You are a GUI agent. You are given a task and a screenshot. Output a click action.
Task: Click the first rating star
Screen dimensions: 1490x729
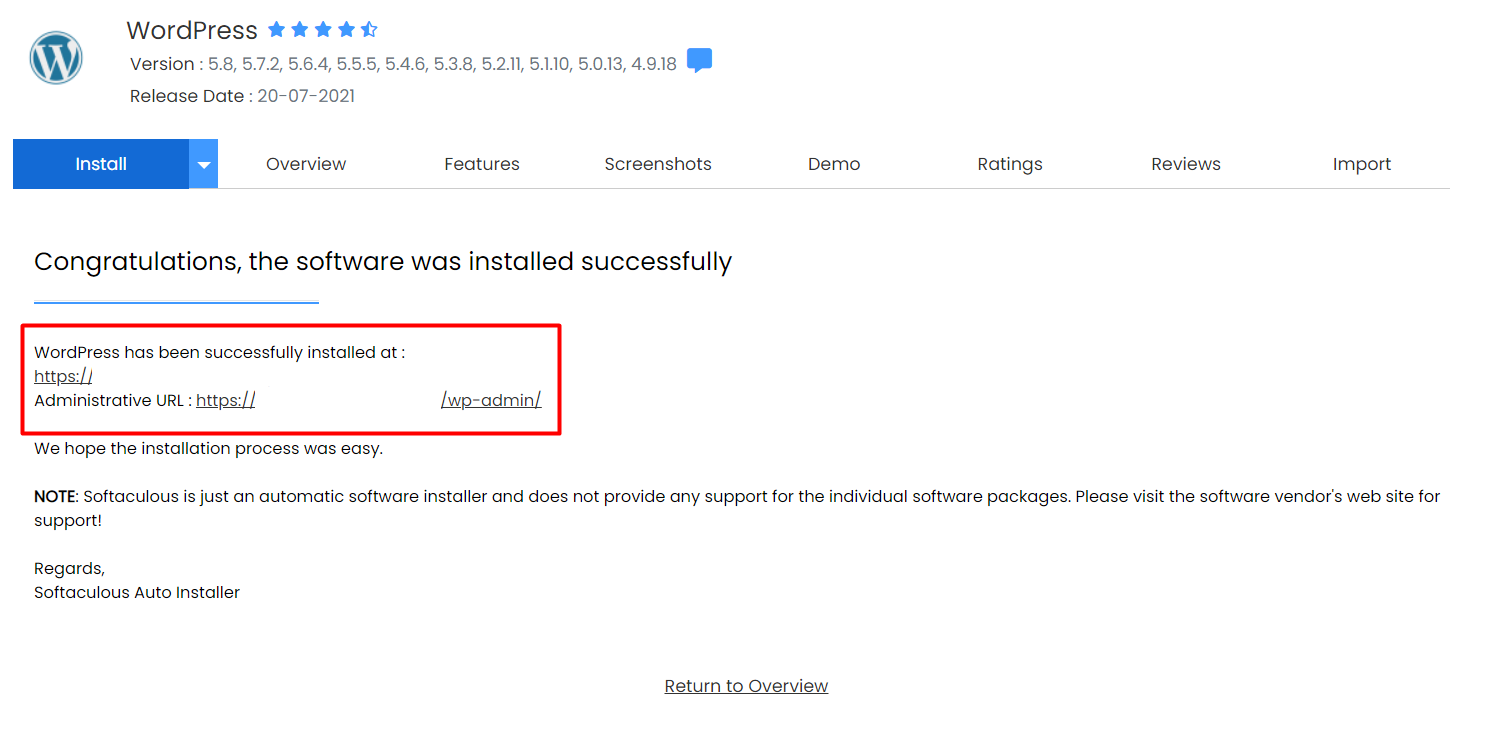(x=277, y=30)
